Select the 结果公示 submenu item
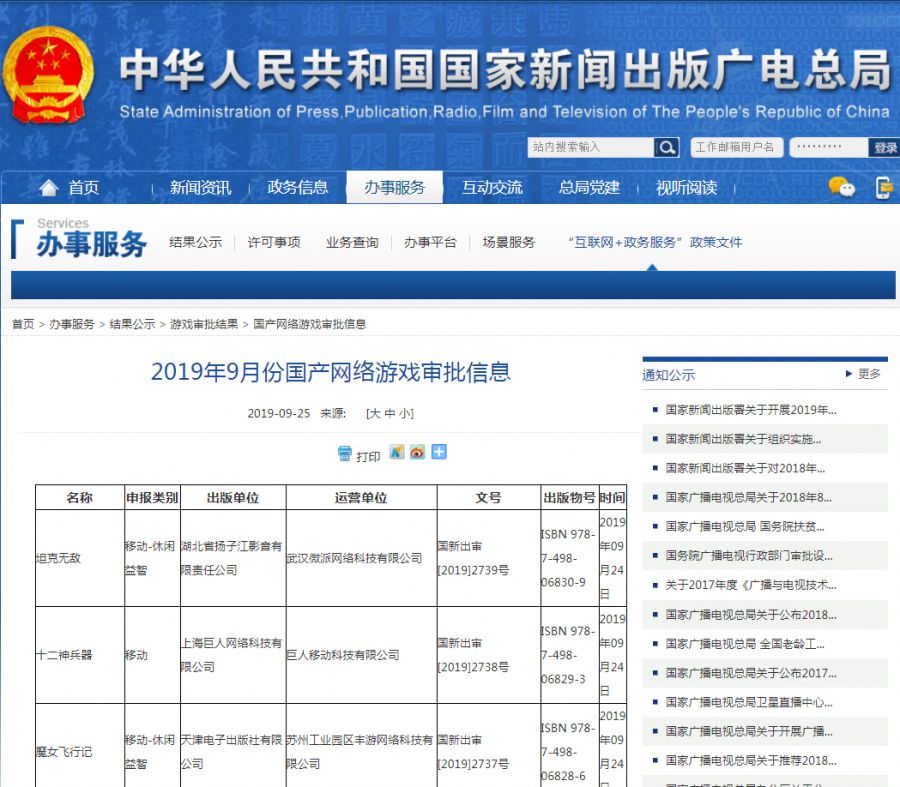 [195, 242]
